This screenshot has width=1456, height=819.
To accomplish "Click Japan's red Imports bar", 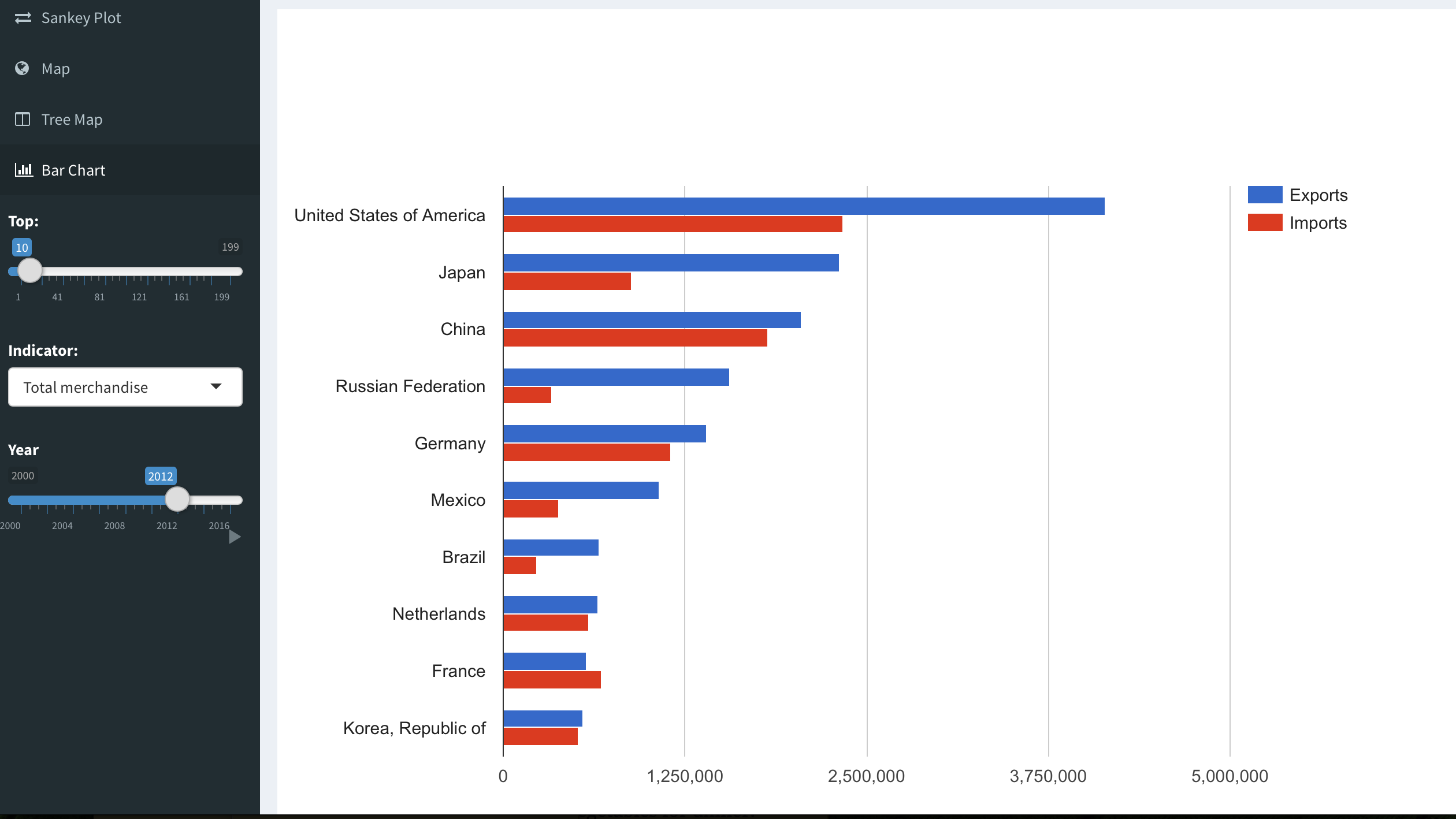I will (x=567, y=282).
